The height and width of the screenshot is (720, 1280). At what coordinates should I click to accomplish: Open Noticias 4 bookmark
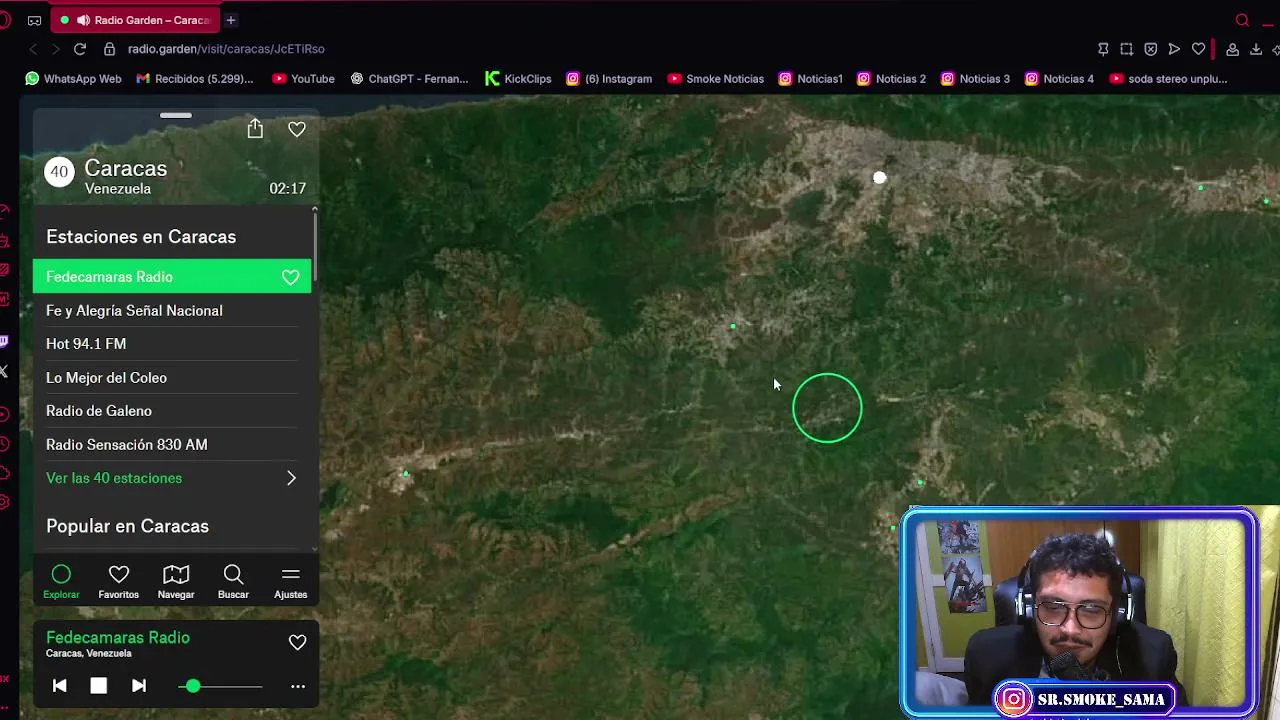pyautogui.click(x=1060, y=79)
